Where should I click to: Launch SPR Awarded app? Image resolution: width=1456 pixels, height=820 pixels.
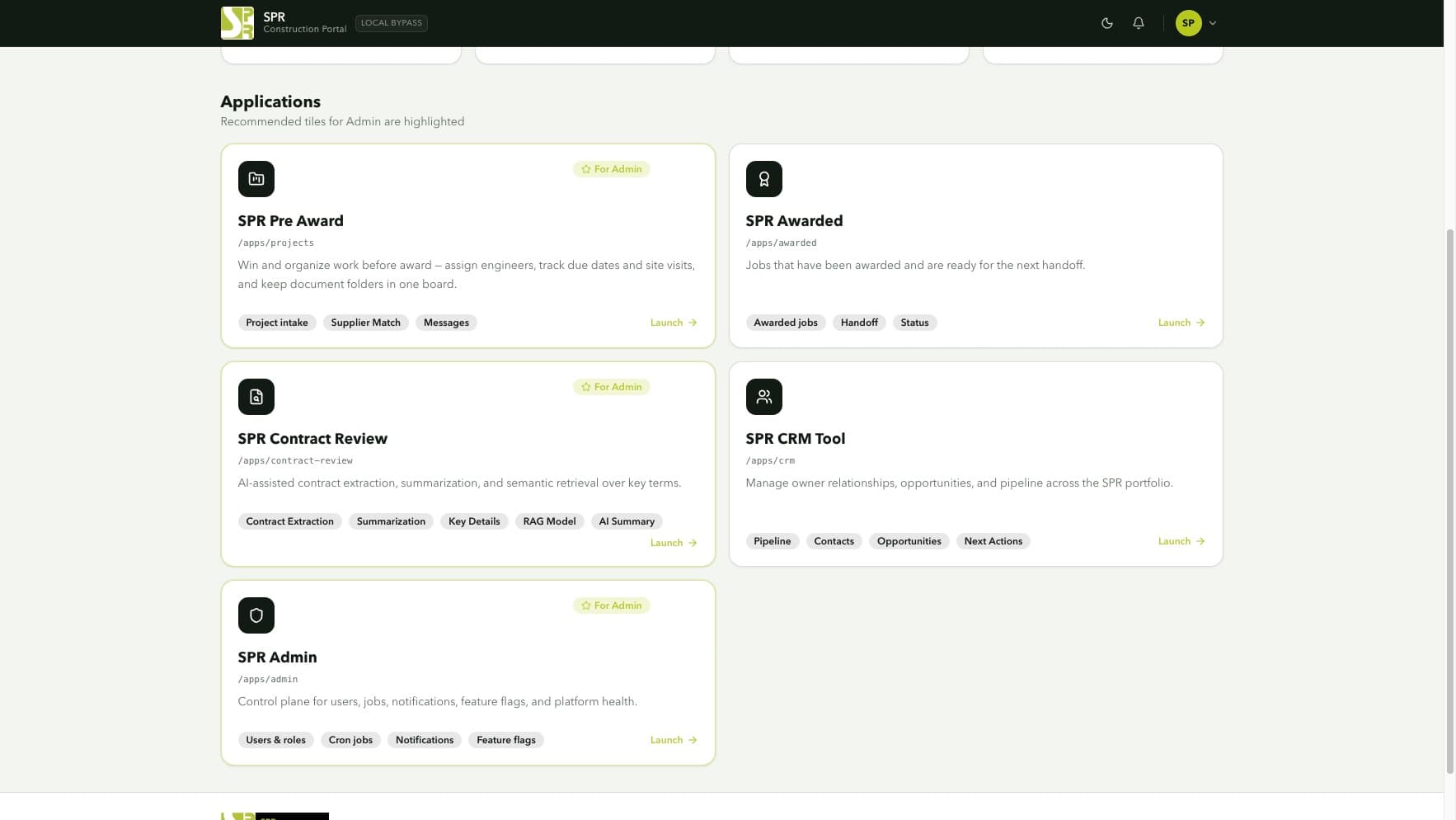pyautogui.click(x=1181, y=323)
